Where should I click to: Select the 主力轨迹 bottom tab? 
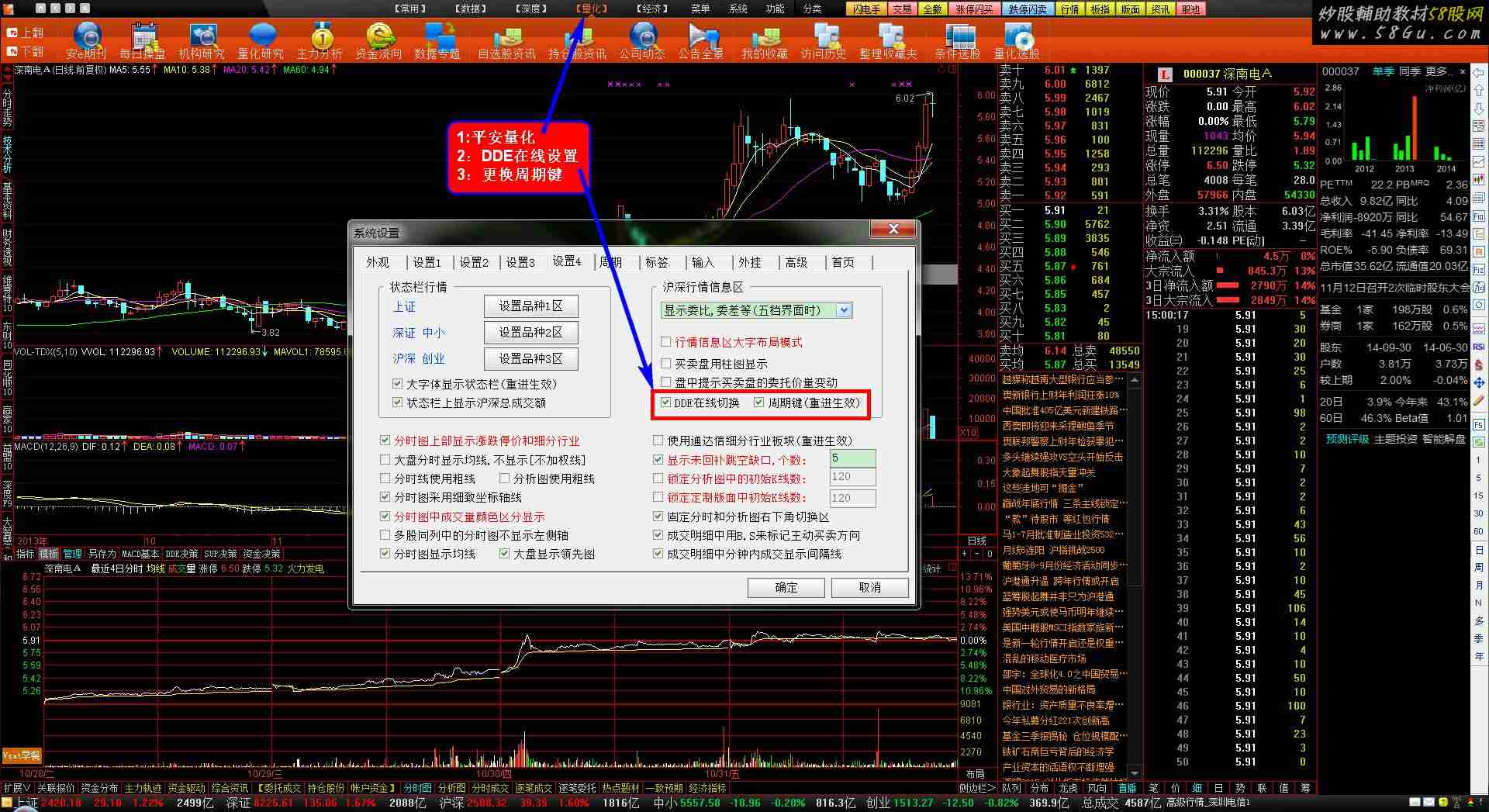coord(143,788)
